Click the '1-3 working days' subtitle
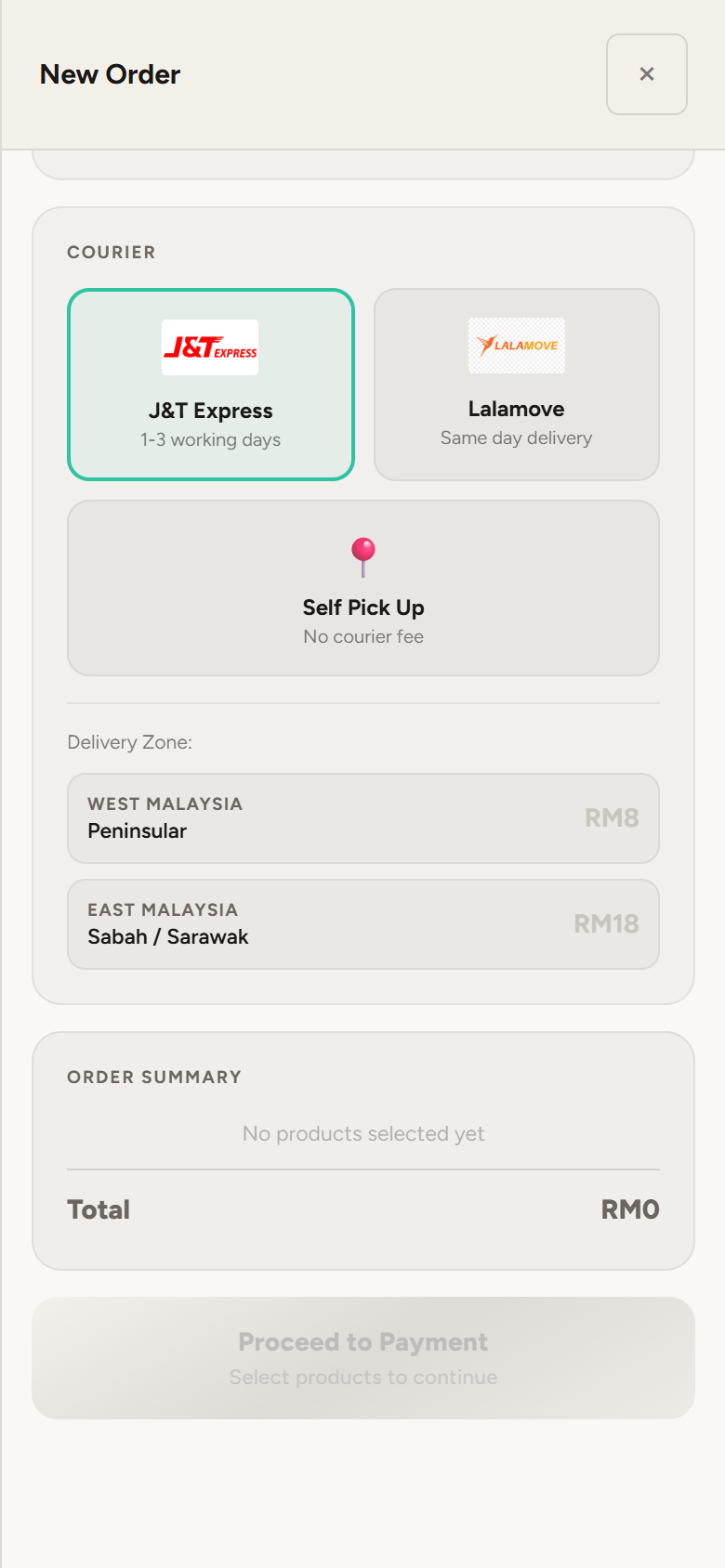This screenshot has width=725, height=1568. pos(211,439)
